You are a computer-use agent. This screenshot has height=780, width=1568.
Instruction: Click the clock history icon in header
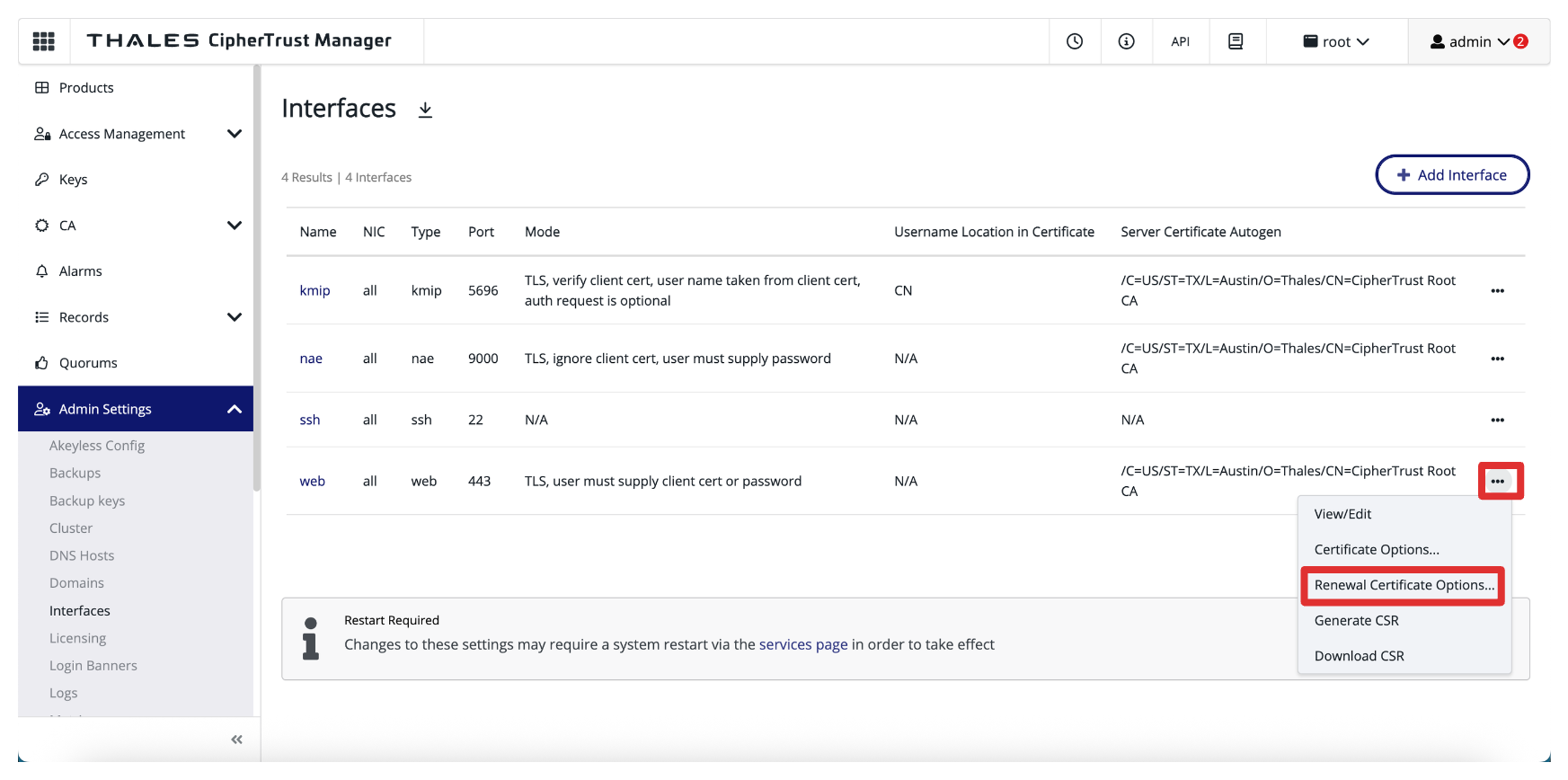coord(1075,41)
